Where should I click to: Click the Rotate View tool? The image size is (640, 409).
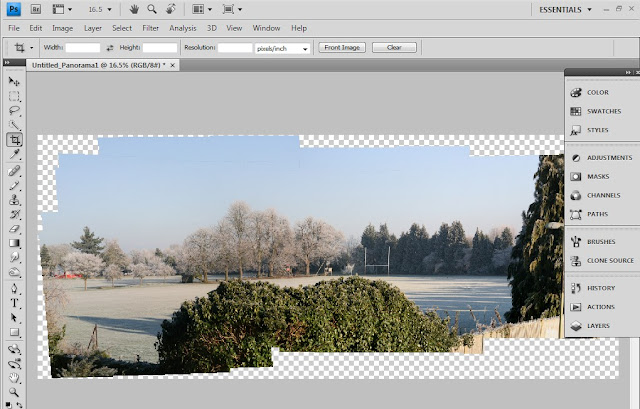coord(171,9)
